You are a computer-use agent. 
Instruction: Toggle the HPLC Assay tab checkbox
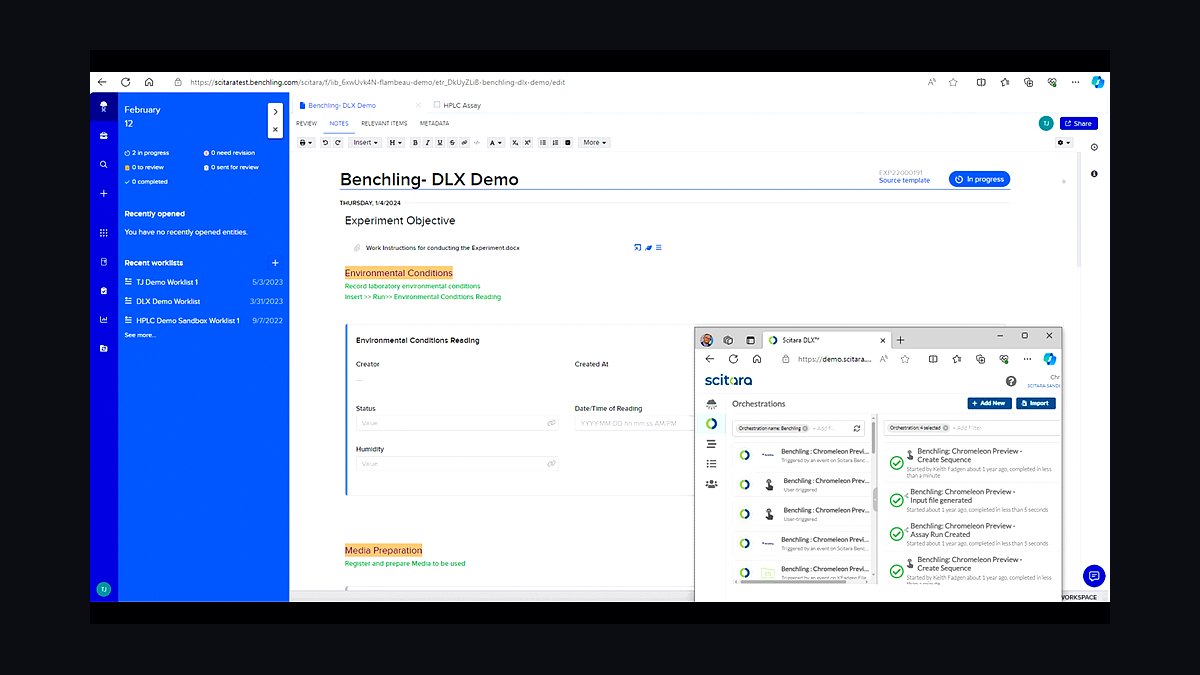pos(437,105)
